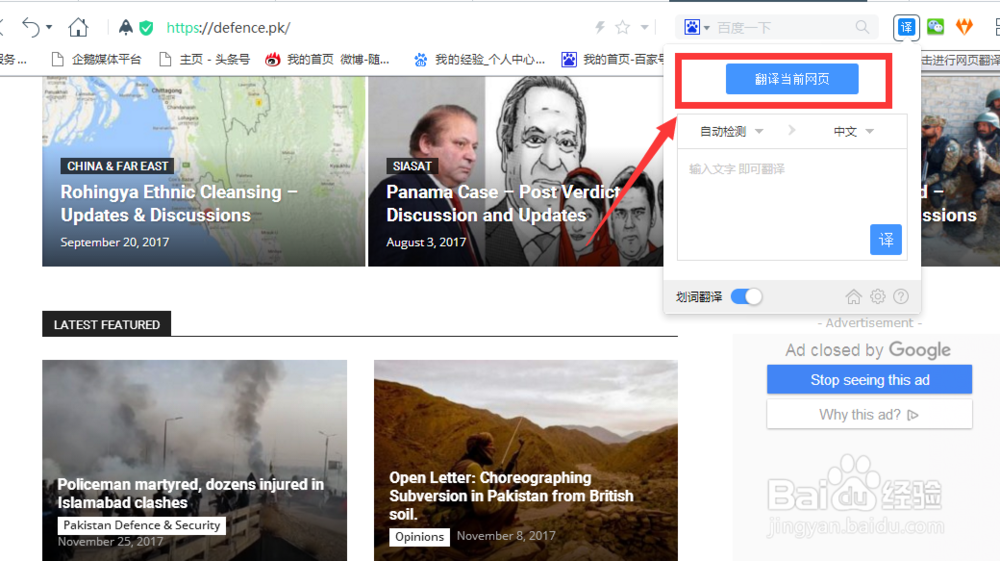Screen dimensions: 1000x561
Task: Click the WeChat extension icon
Action: (x=936, y=27)
